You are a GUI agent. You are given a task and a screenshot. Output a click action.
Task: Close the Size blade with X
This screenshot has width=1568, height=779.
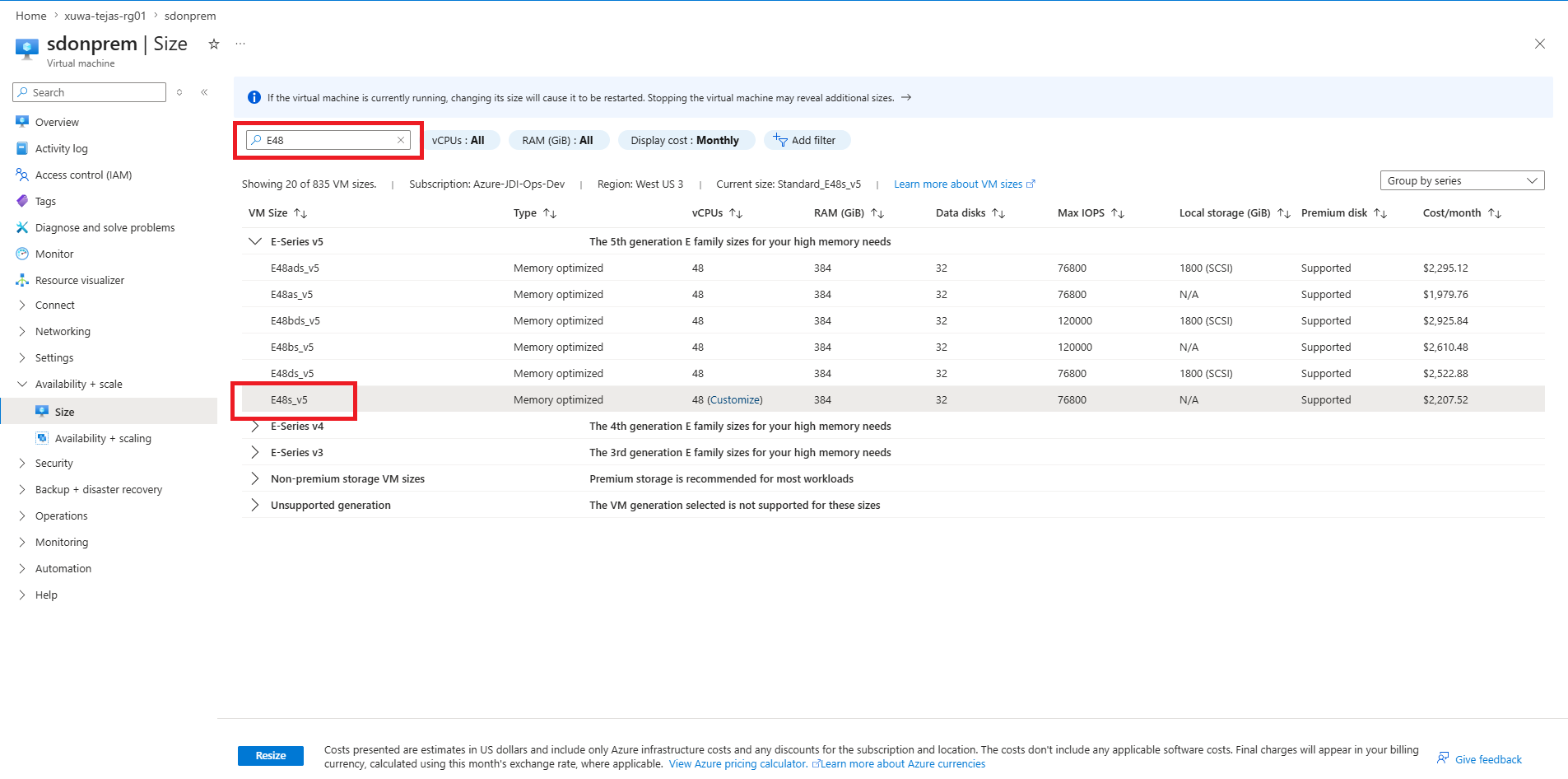(1540, 44)
